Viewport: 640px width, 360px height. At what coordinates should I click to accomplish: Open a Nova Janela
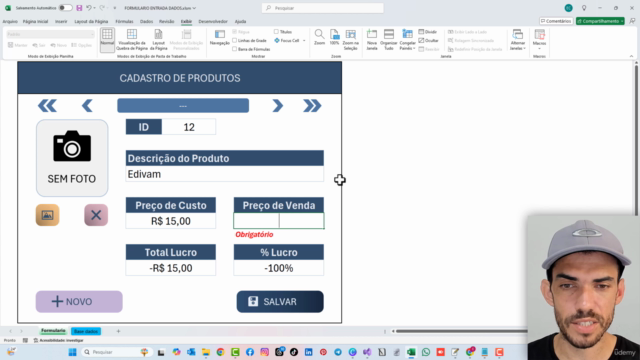pyautogui.click(x=372, y=40)
